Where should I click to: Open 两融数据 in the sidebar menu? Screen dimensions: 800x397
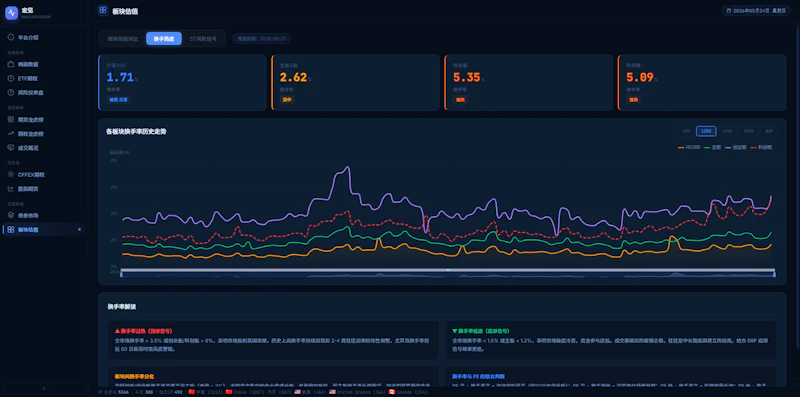click(44, 65)
